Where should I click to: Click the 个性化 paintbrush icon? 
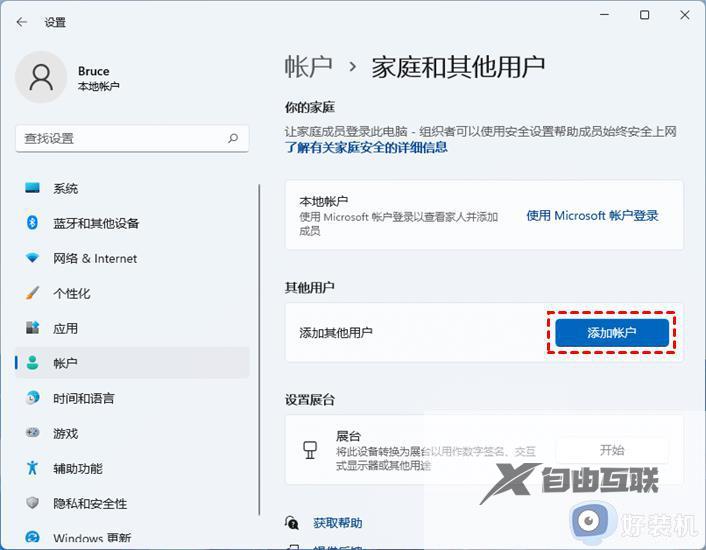click(32, 293)
